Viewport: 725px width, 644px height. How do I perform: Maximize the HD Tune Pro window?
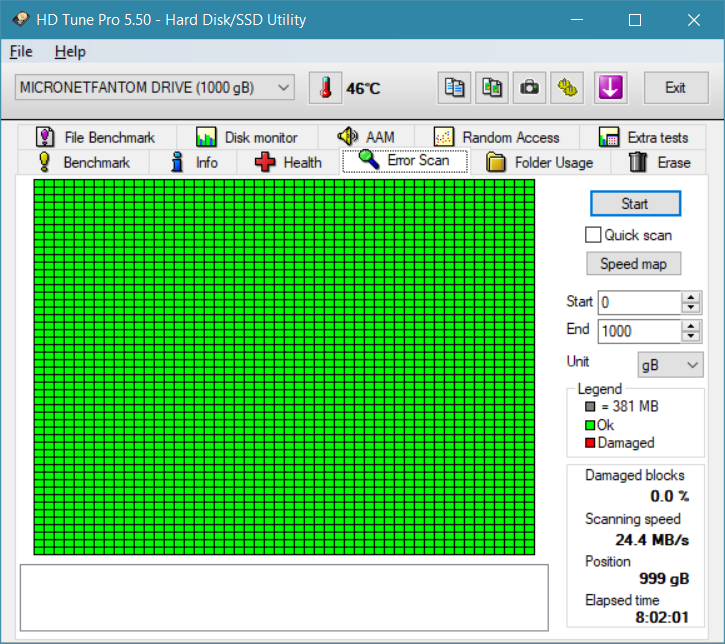click(x=635, y=20)
